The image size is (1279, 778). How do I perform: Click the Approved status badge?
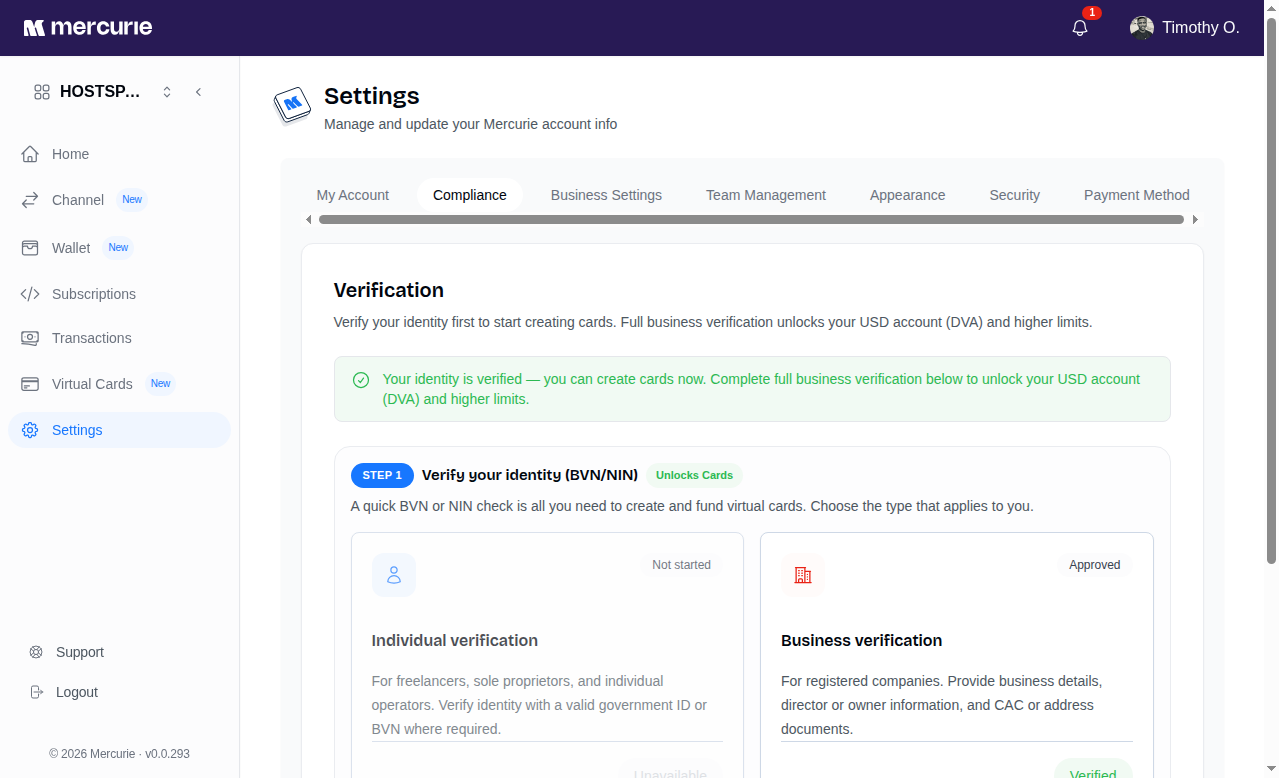tap(1095, 565)
